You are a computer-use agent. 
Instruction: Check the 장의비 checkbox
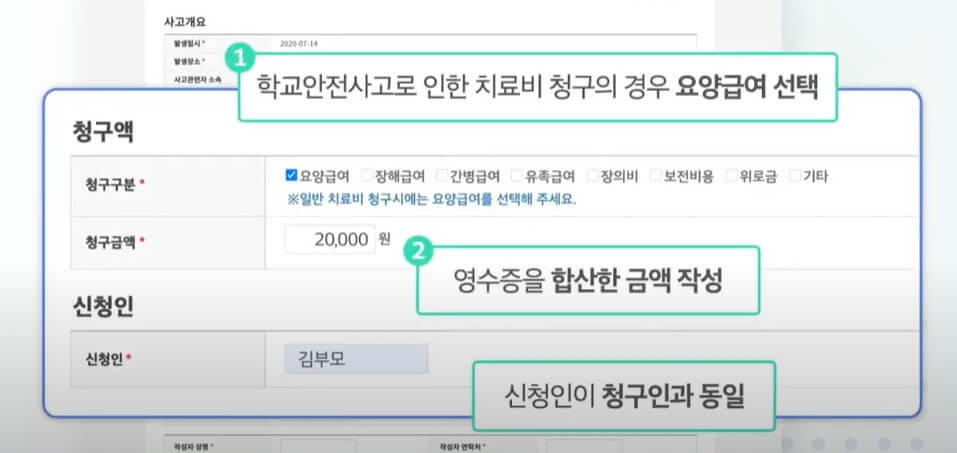593,176
